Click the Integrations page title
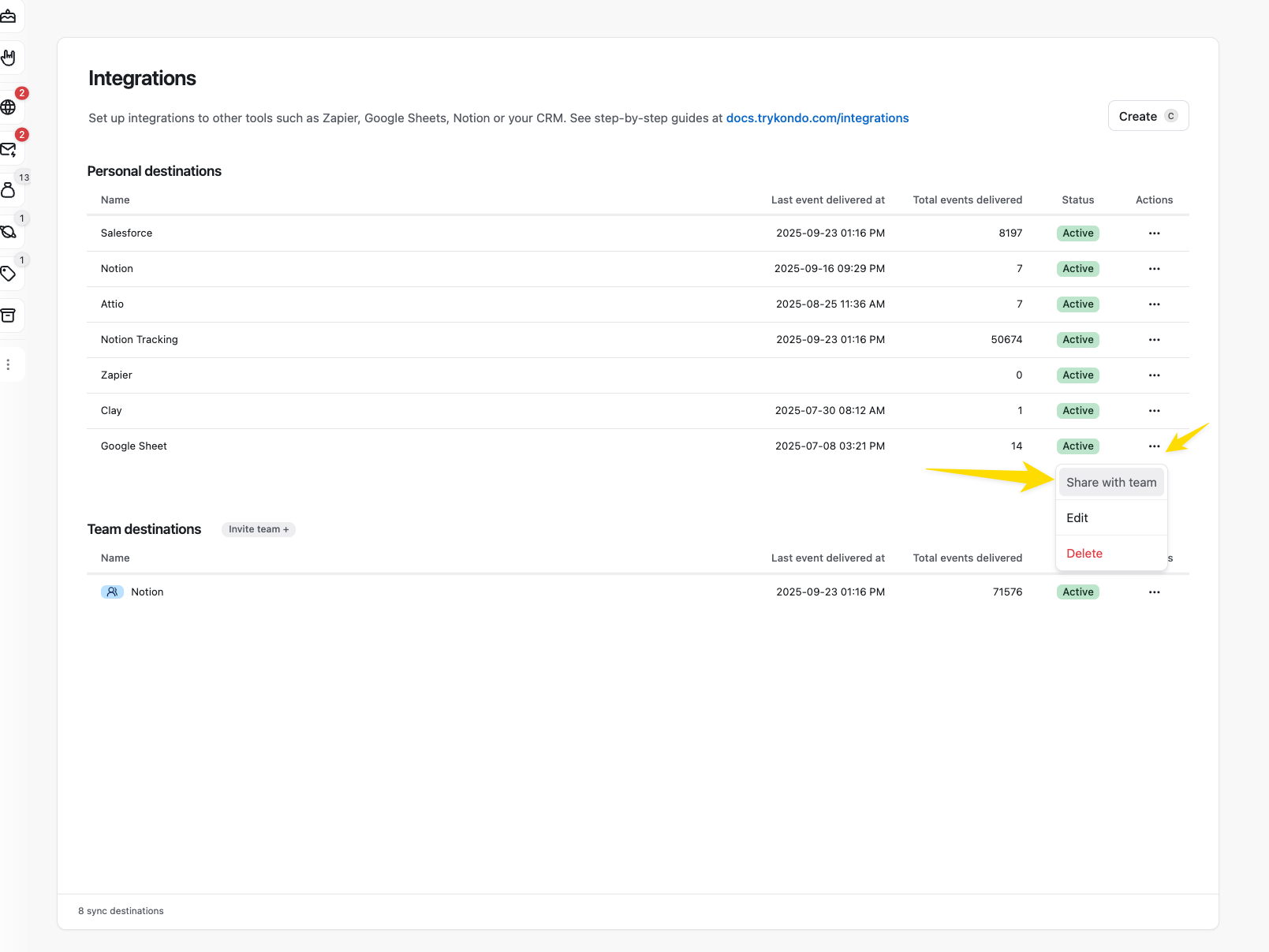Image resolution: width=1269 pixels, height=952 pixels. pyautogui.click(x=142, y=78)
